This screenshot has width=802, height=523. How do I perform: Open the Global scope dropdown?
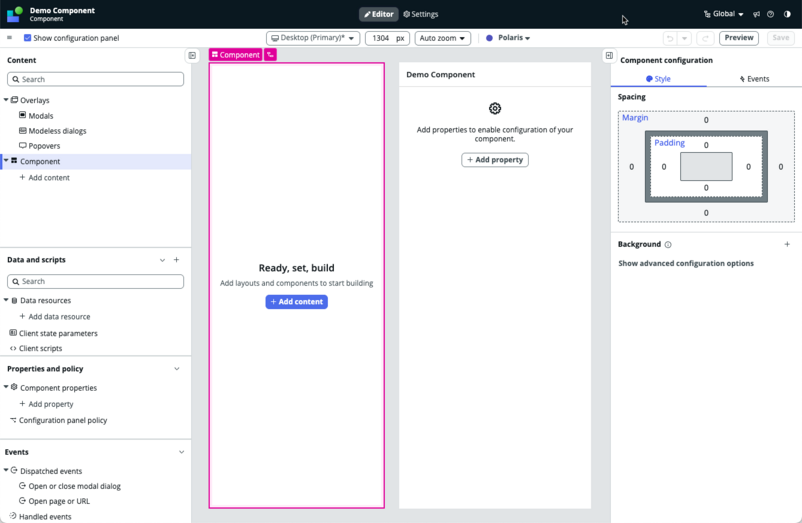pyautogui.click(x=723, y=14)
